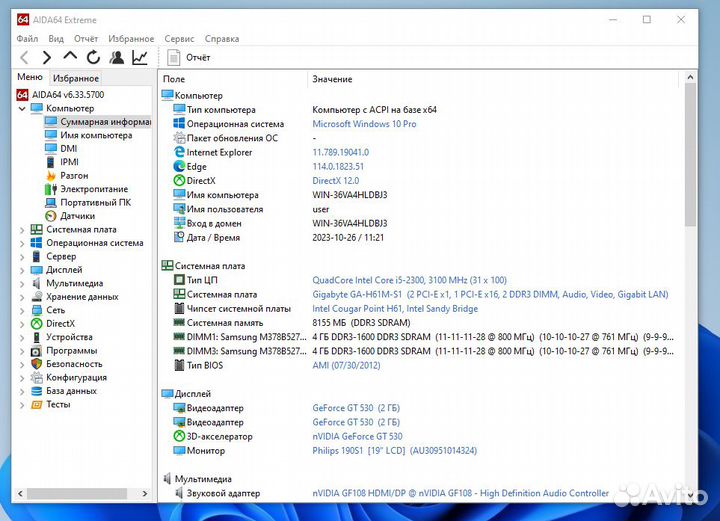Viewport: 720px width, 521px height.
Task: Open the Microsoft Windows 10 Pro link
Action: coord(364,123)
